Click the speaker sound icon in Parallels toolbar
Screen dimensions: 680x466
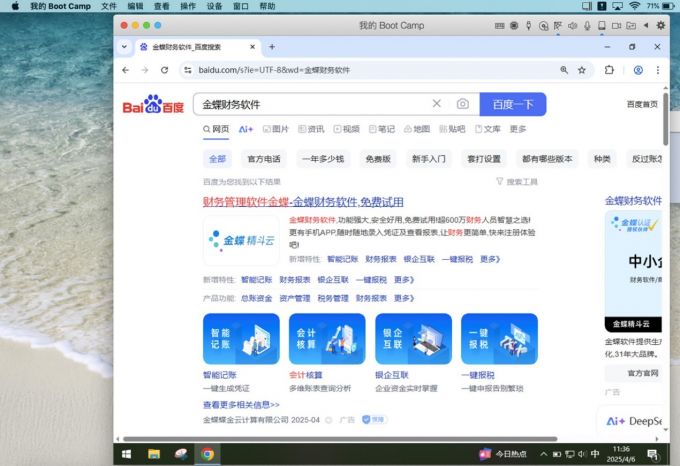(572, 26)
